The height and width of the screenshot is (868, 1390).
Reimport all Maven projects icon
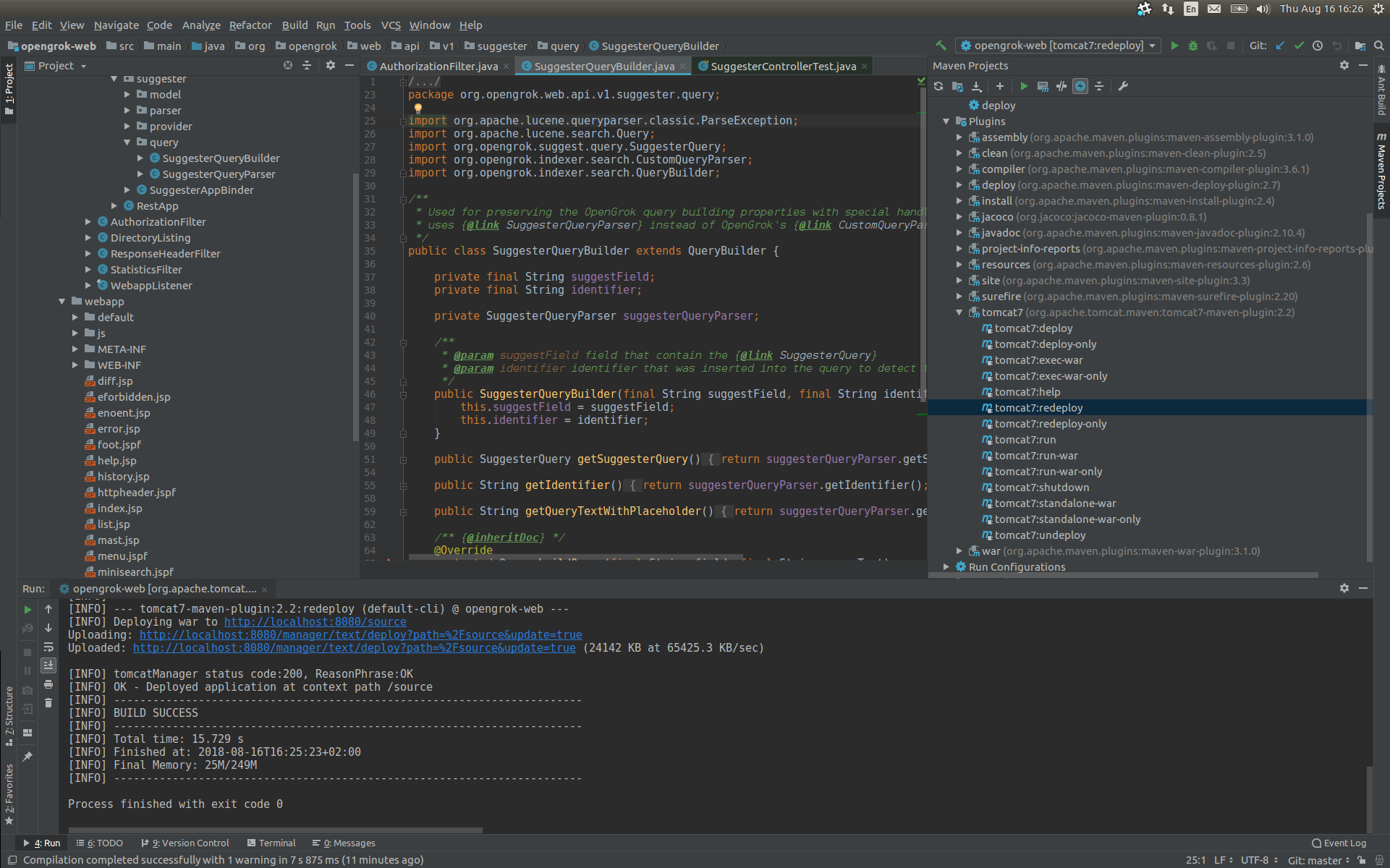tap(938, 86)
